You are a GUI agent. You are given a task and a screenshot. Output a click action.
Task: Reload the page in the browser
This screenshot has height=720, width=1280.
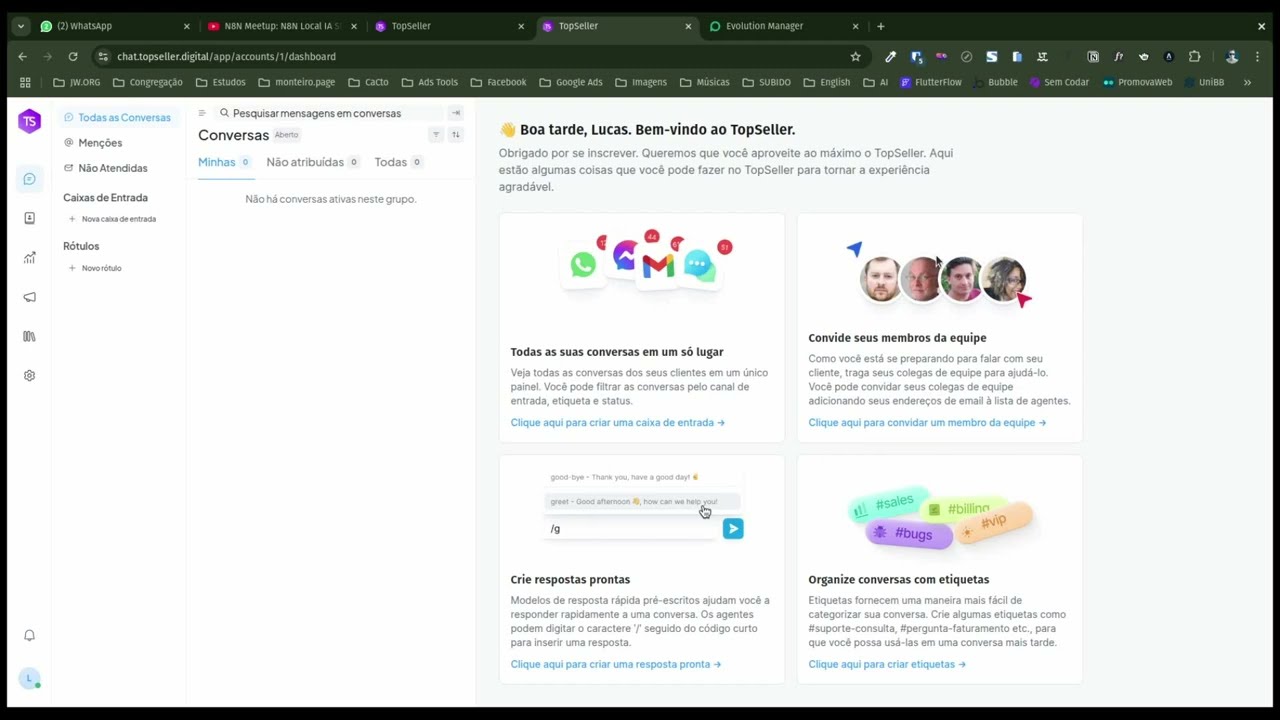coord(73,57)
